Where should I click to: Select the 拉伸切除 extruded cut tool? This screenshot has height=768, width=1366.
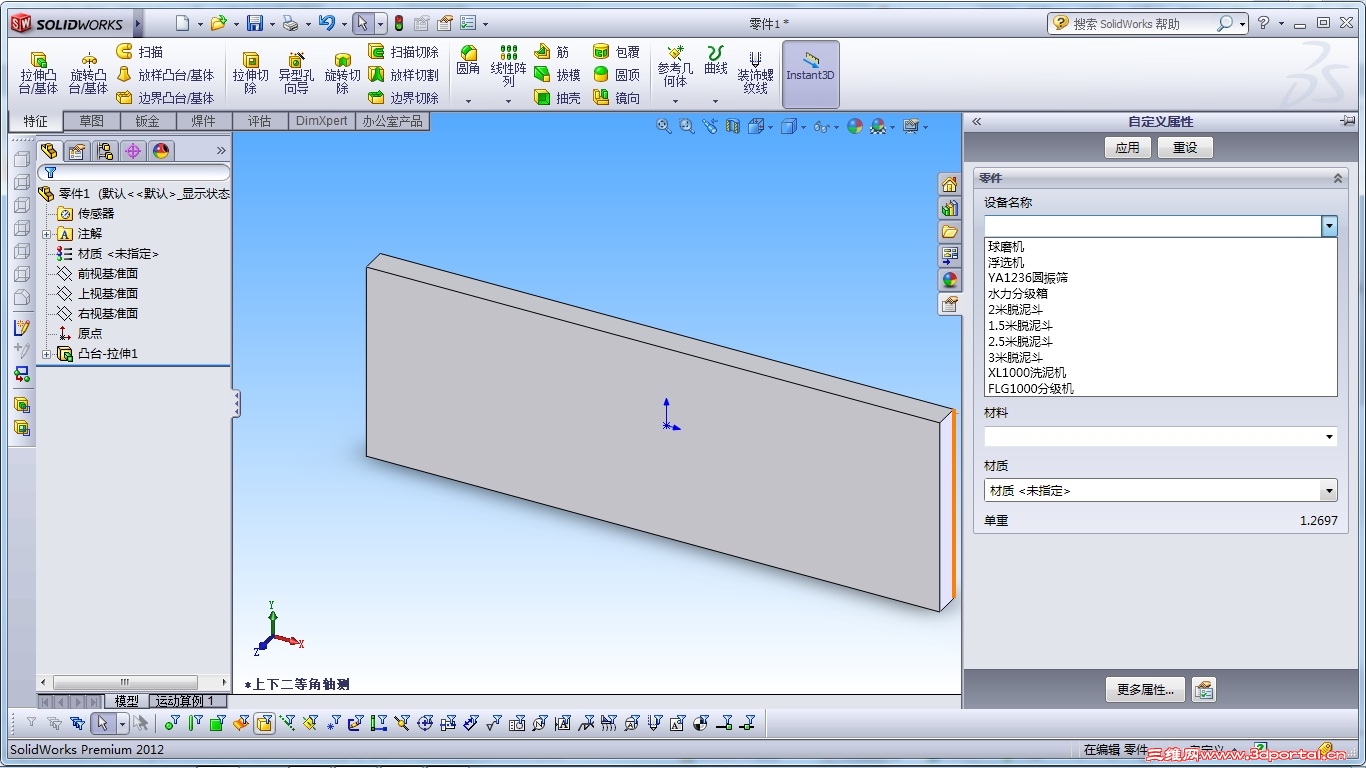(x=250, y=73)
